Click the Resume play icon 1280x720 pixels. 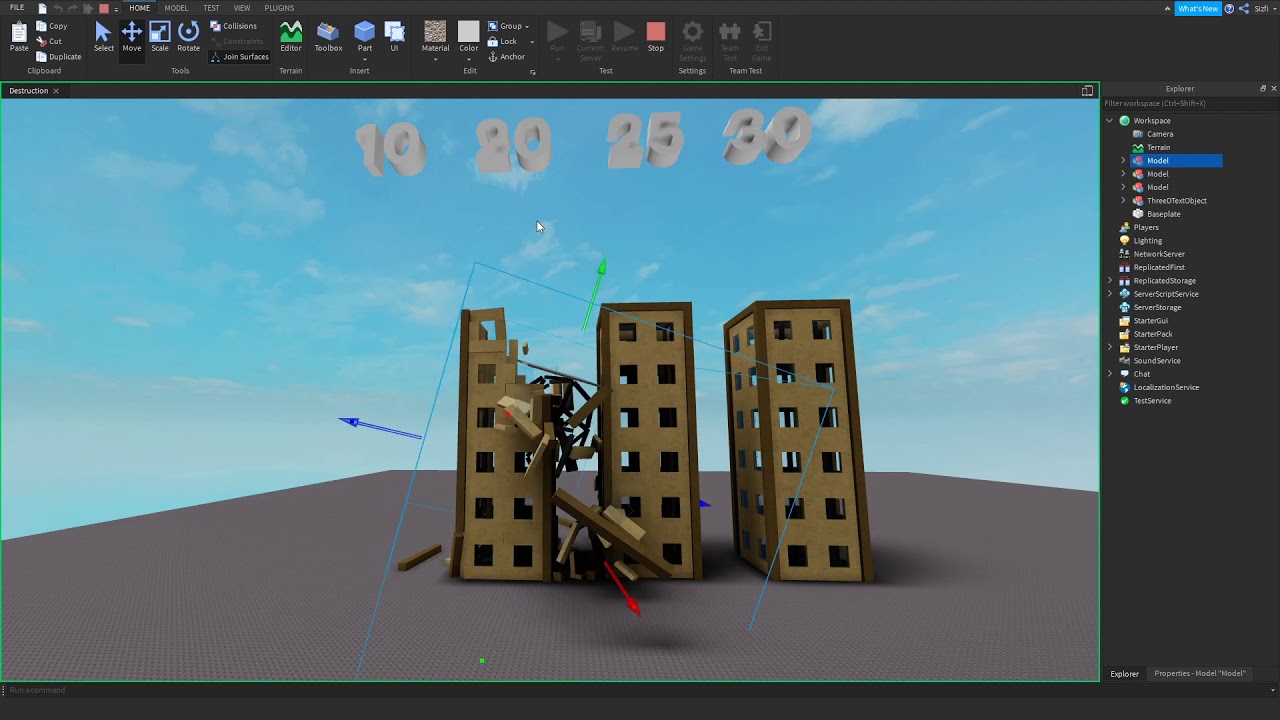[x=624, y=32]
